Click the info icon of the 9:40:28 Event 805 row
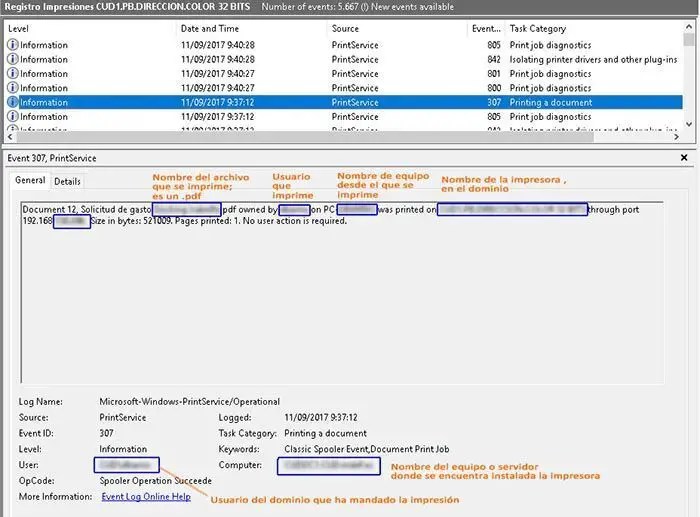 12,45
